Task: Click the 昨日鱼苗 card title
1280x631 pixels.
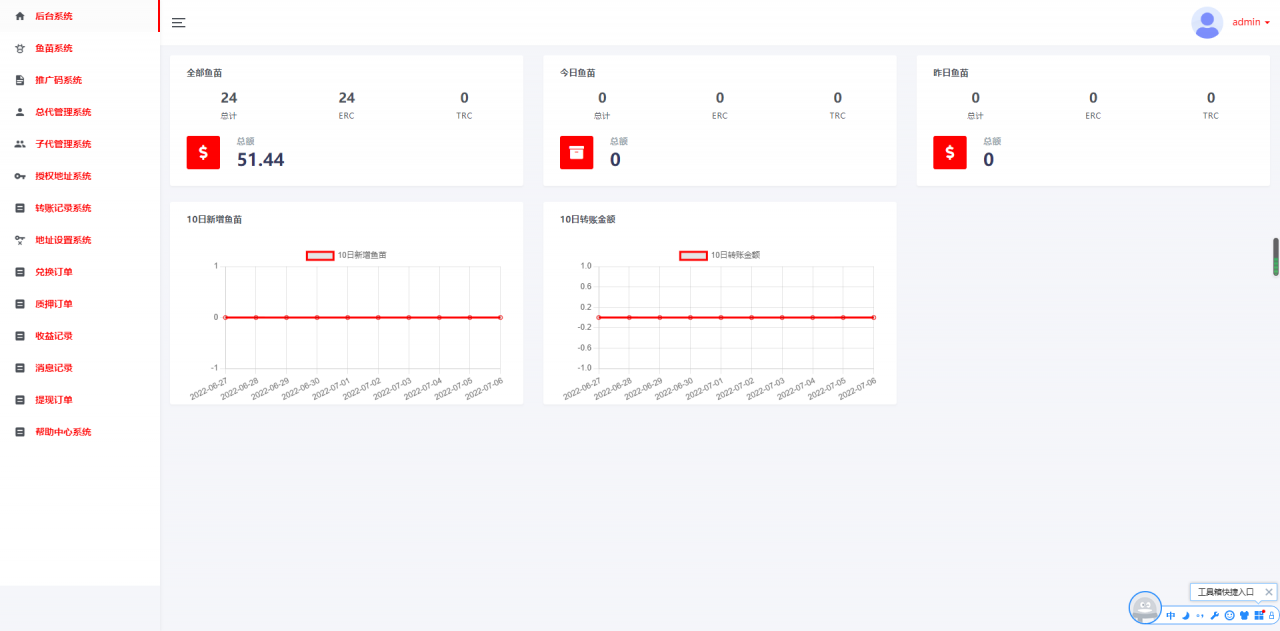Action: 951,73
